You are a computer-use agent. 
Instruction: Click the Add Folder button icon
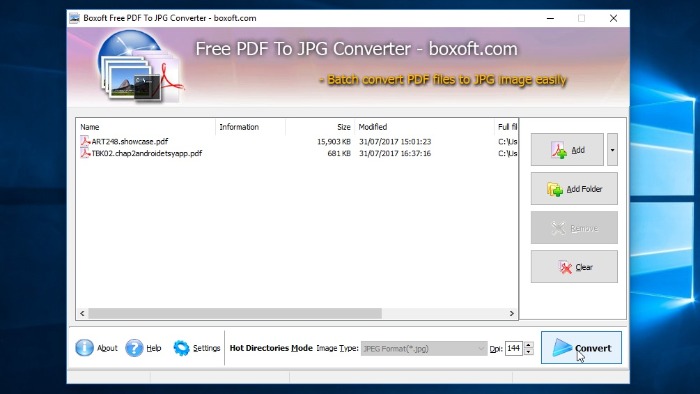(555, 189)
